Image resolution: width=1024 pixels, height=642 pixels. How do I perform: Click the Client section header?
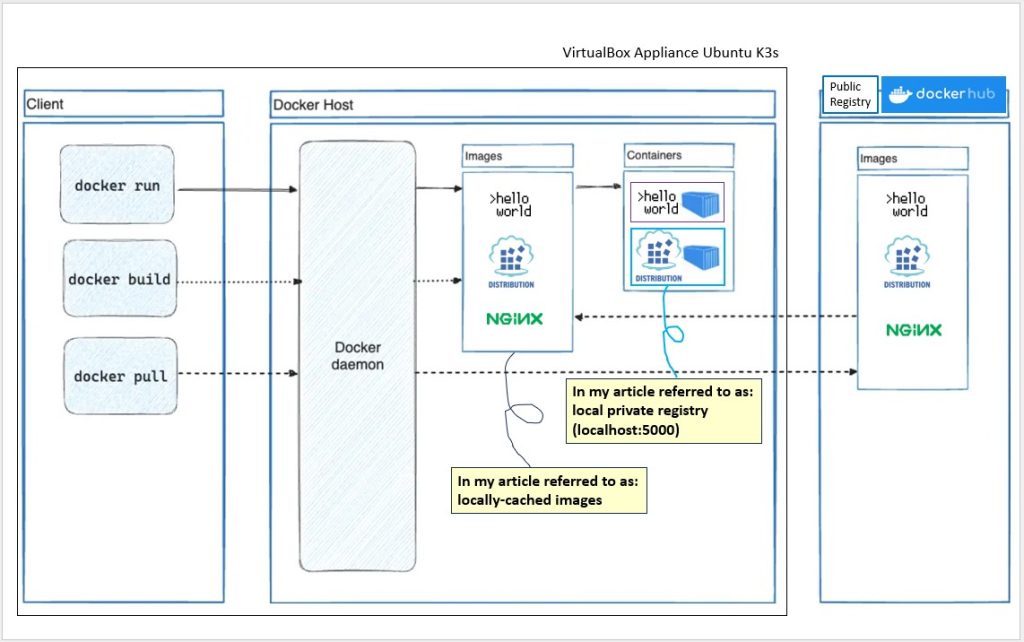click(122, 104)
